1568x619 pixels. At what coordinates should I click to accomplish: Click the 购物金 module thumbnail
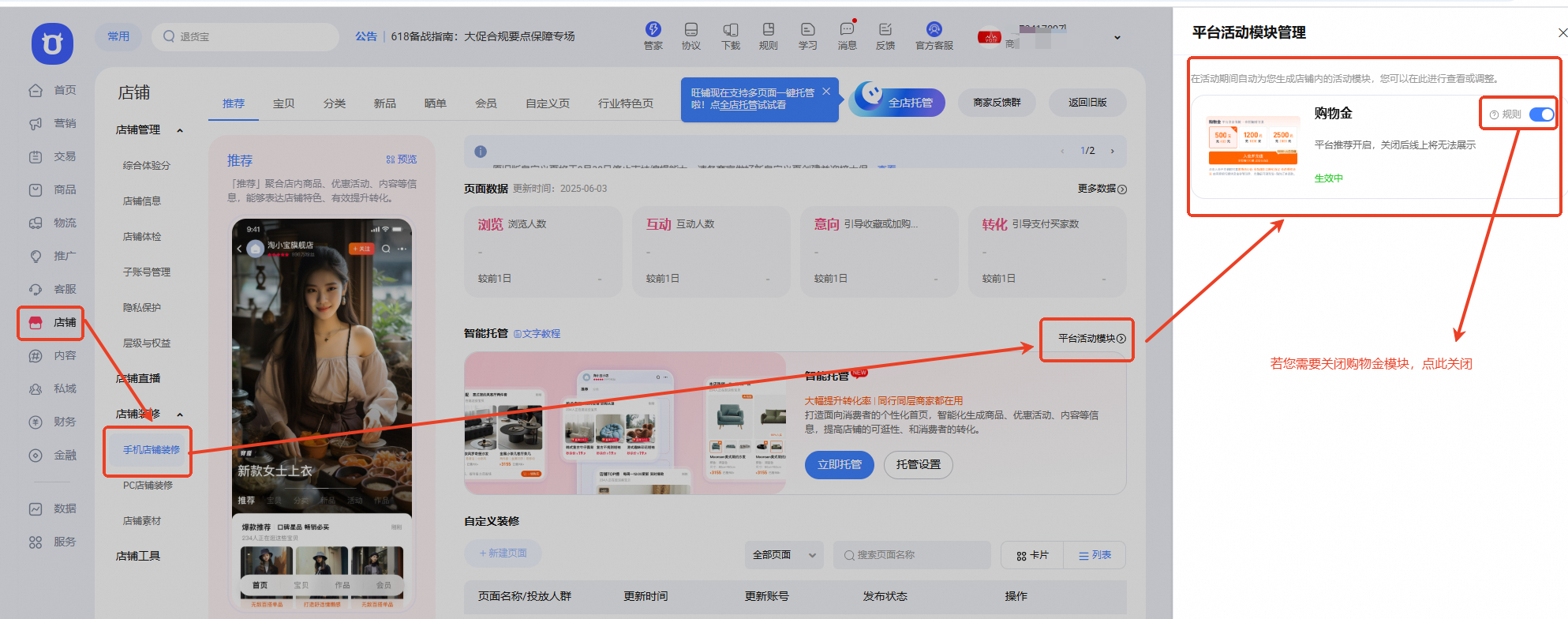click(x=1252, y=147)
